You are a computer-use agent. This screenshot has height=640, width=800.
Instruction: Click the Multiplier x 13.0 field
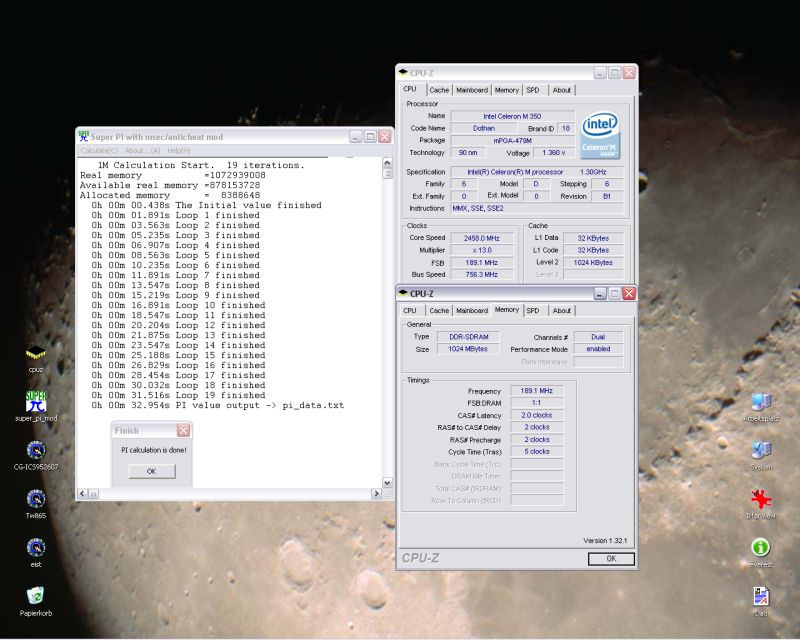pos(482,250)
